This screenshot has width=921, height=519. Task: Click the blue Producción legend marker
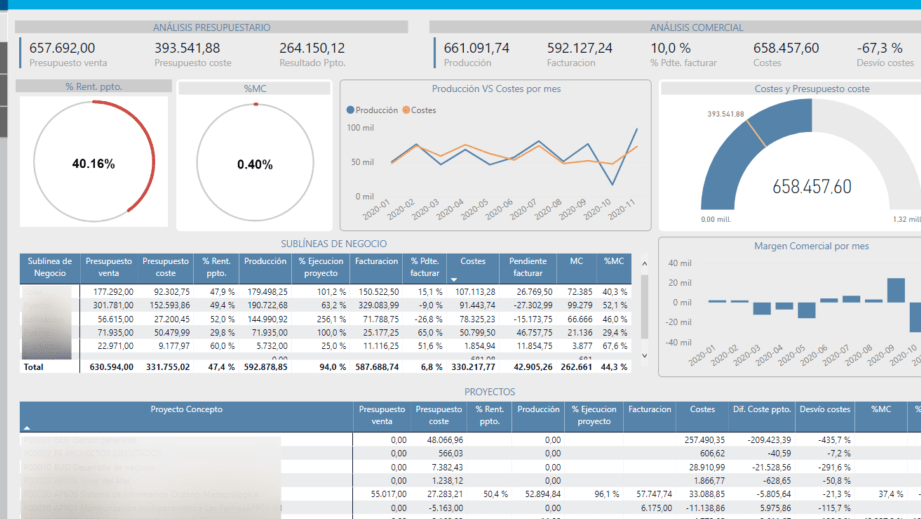click(x=351, y=110)
